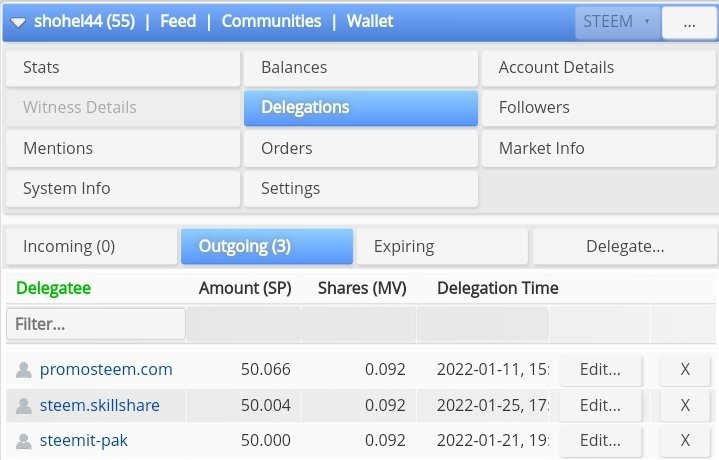Open the shohel44 (55) account link
Viewport: 719px width, 460px height.
coord(84,21)
